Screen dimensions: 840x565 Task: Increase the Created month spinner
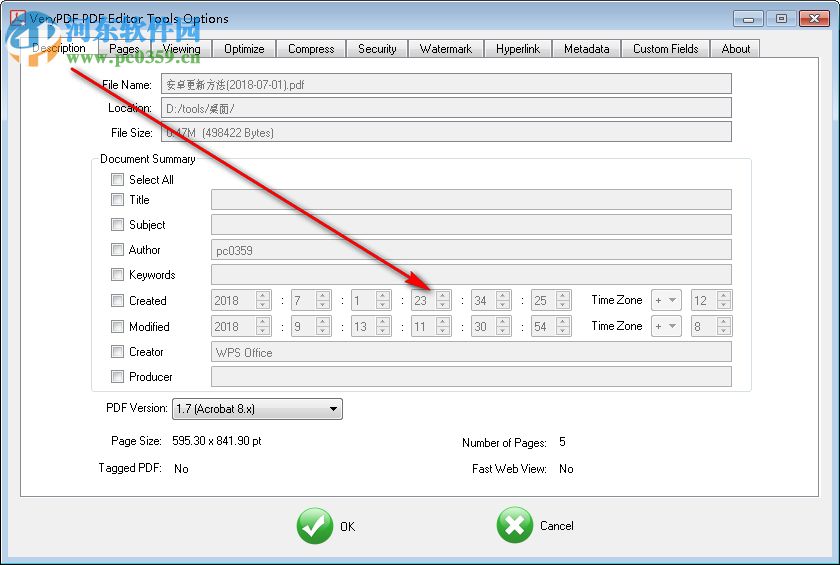[323, 296]
